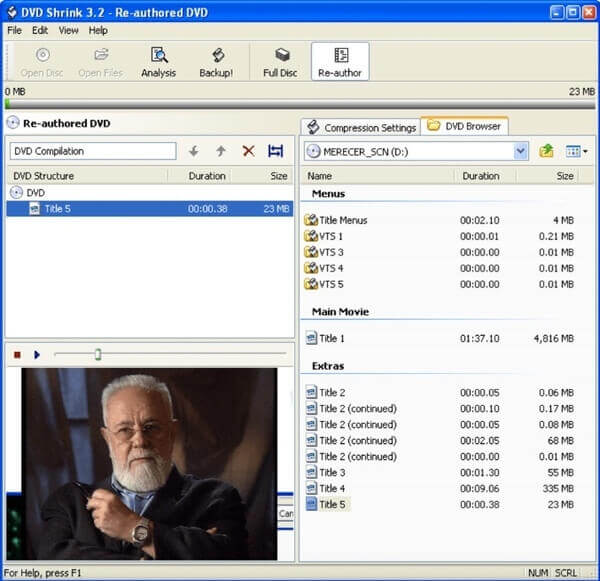Viewport: 600px width, 581px height.
Task: Select the DVD Browser tab
Action: [x=465, y=126]
